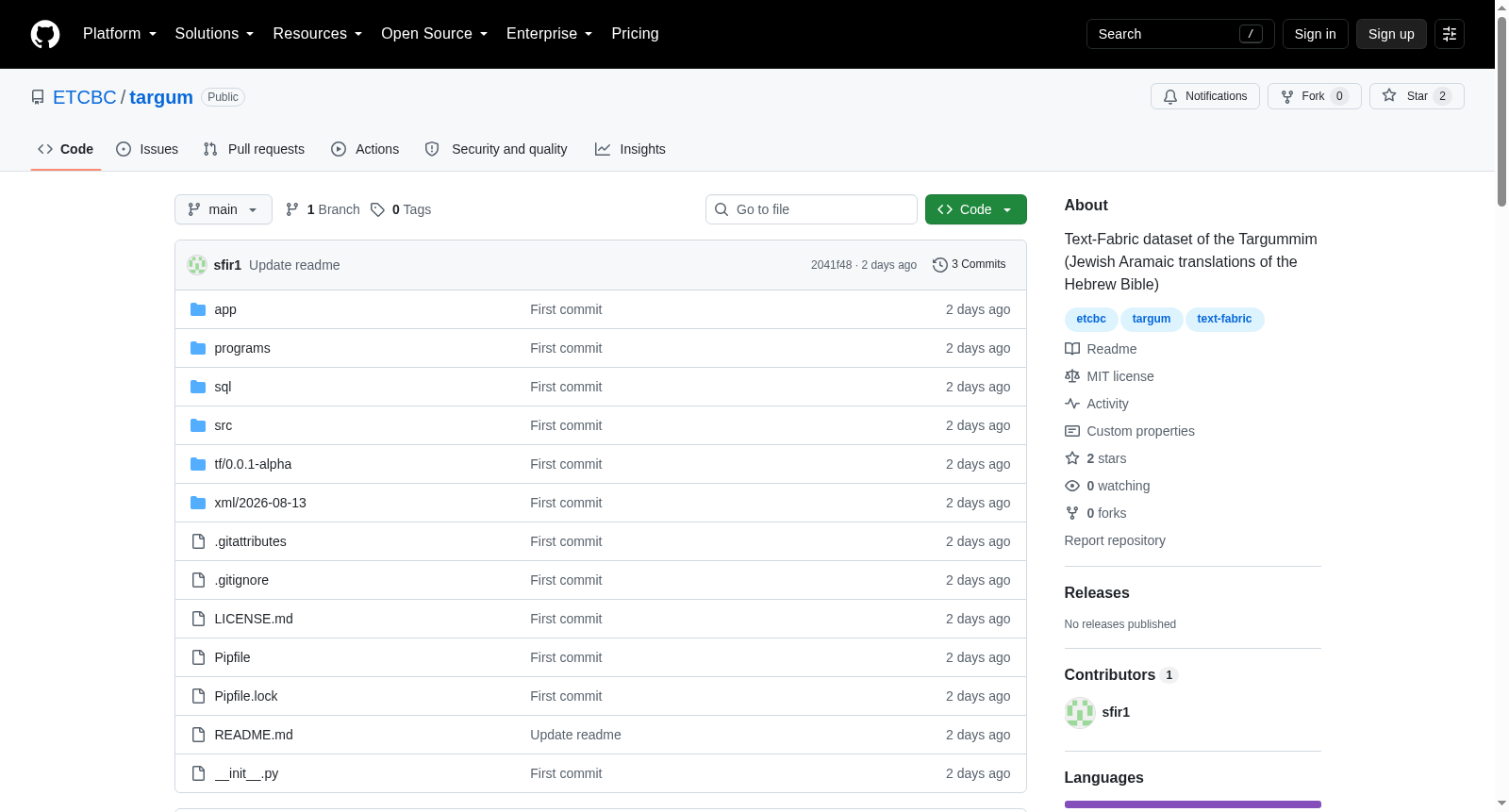Open the app folder icon
Screen dimensions: 1509x812
click(198, 309)
